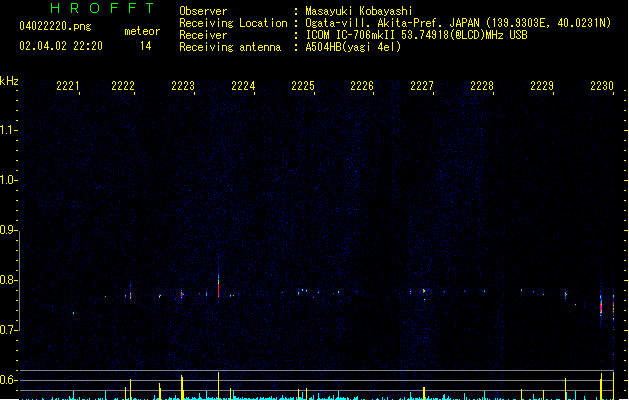The image size is (629, 400).
Task: Click the 2222 time marker
Action: [123, 86]
